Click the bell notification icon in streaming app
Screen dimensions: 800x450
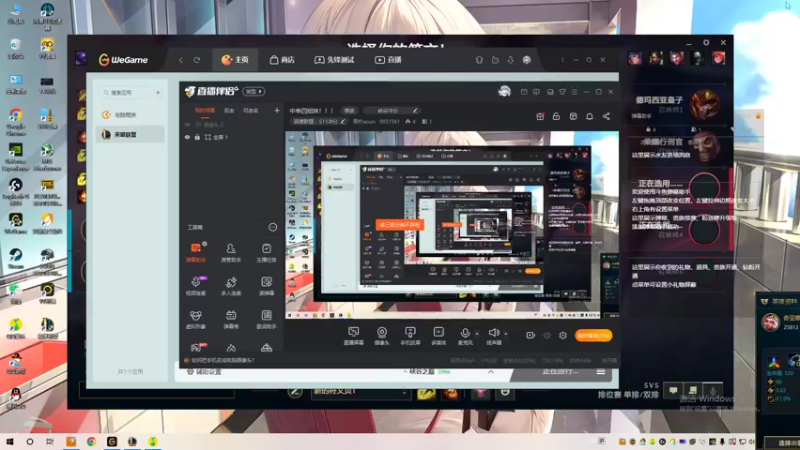click(589, 116)
